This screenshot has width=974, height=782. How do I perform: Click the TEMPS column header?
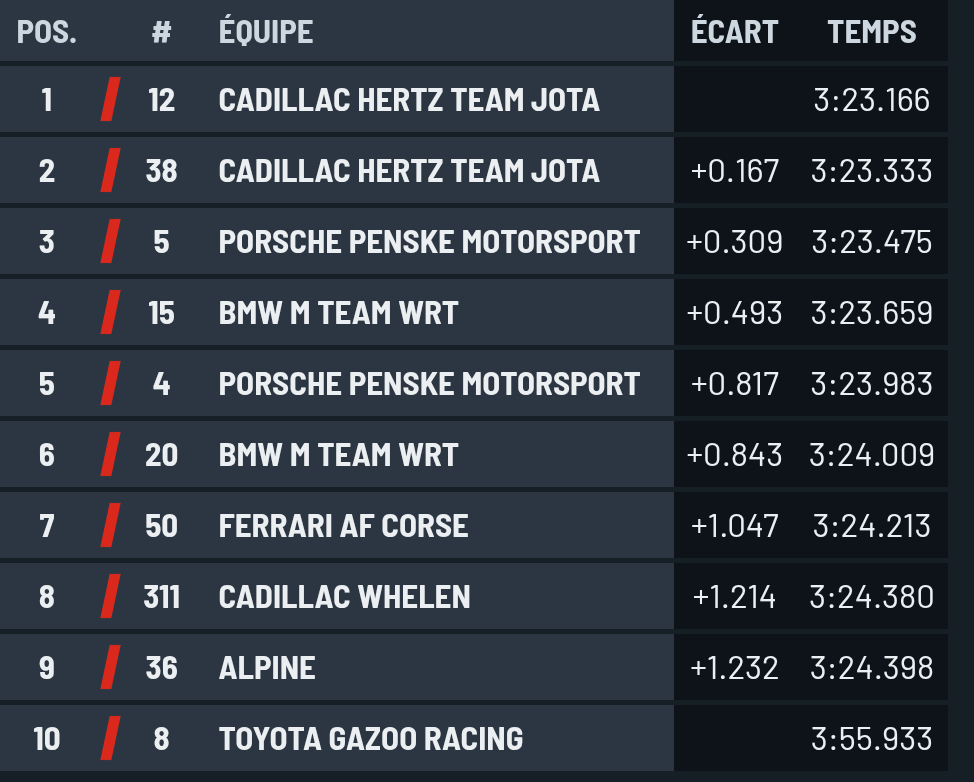pyautogui.click(x=872, y=32)
